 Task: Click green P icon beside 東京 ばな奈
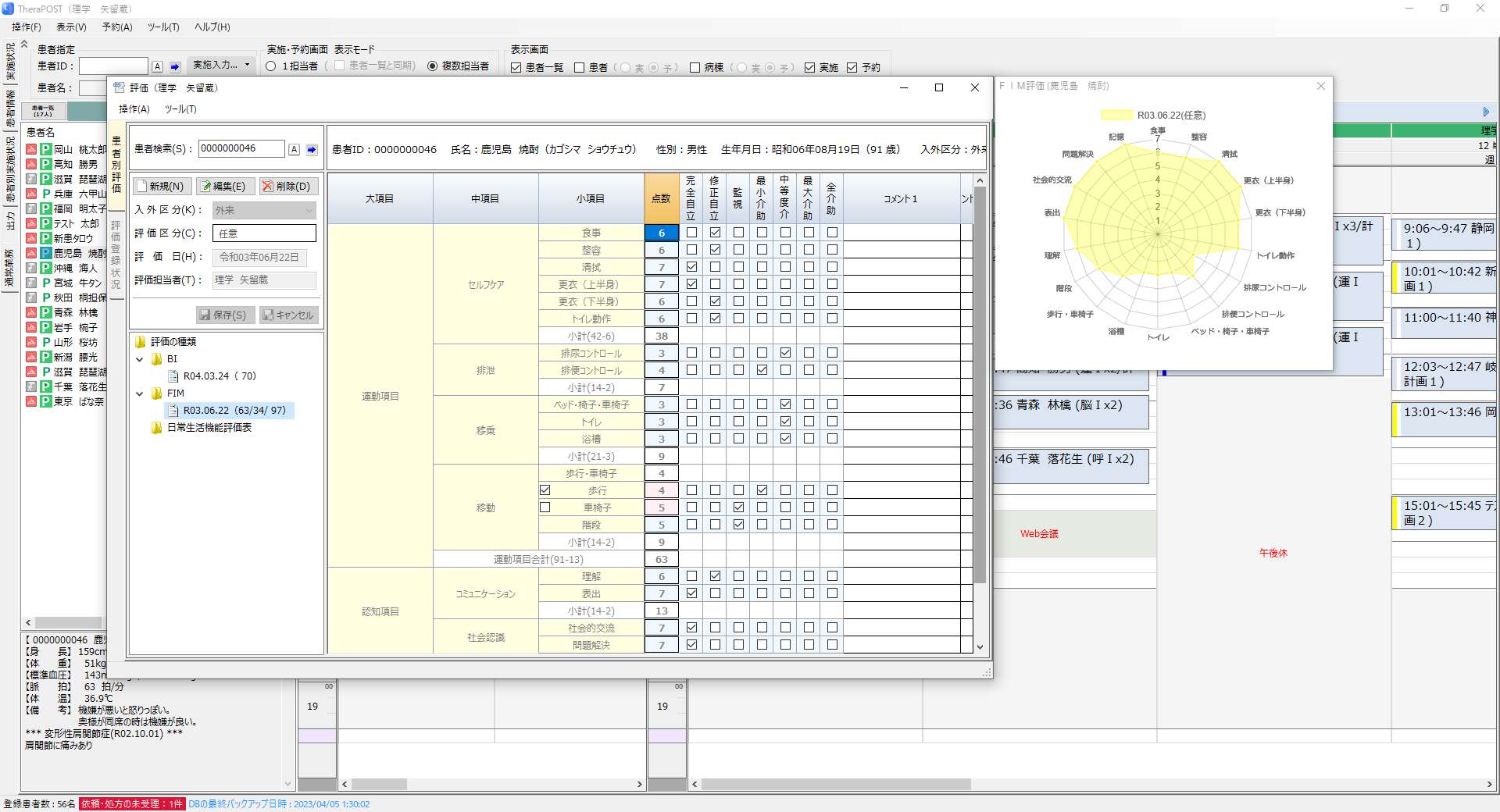pyautogui.click(x=46, y=401)
